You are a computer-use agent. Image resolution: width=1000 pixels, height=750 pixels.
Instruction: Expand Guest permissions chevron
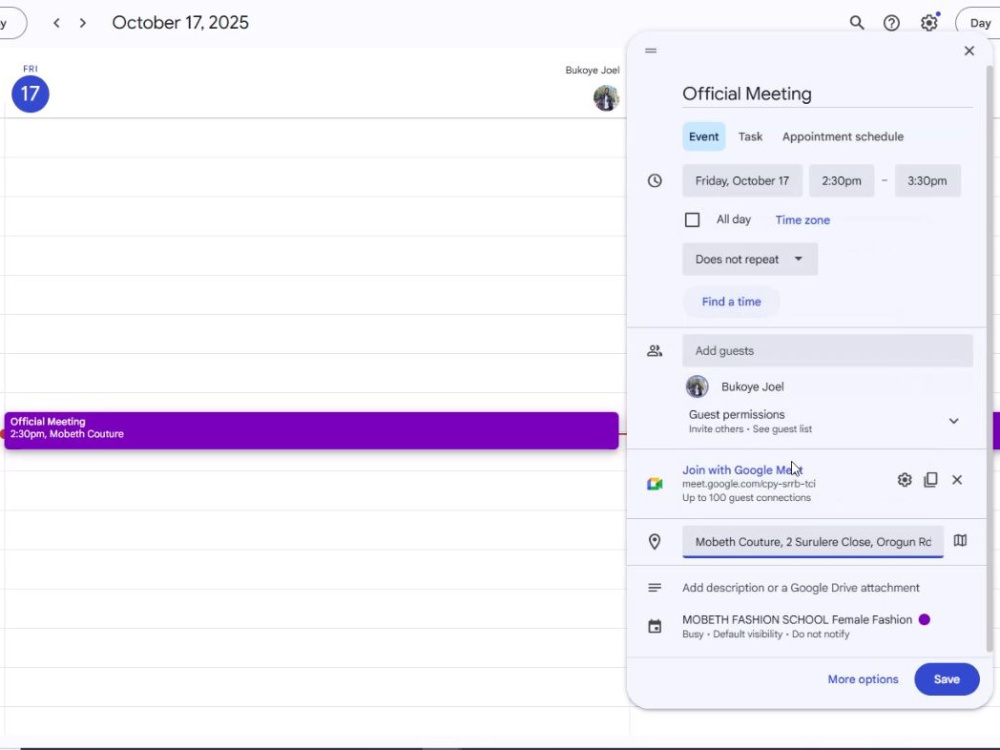click(953, 421)
